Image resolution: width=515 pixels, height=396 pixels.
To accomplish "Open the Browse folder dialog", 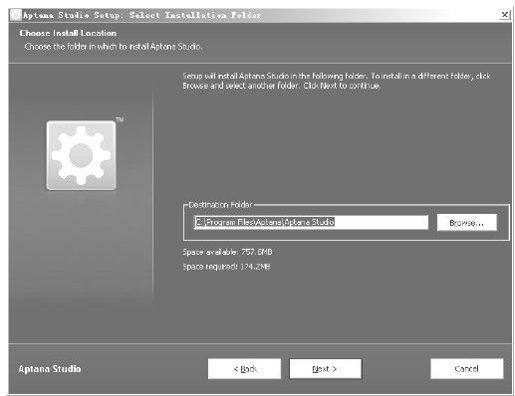I will point(467,222).
